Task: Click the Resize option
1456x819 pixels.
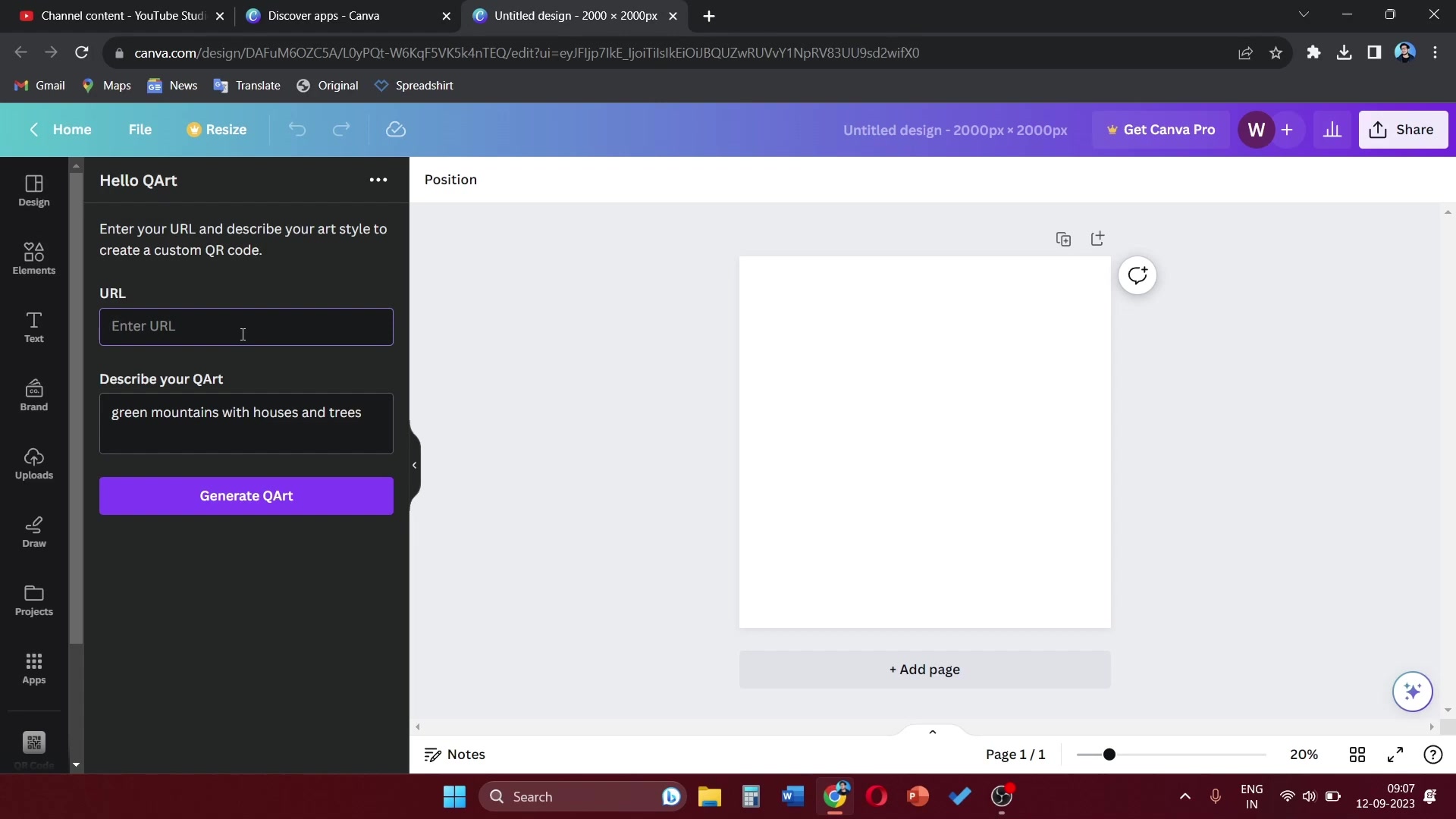Action: [x=217, y=130]
